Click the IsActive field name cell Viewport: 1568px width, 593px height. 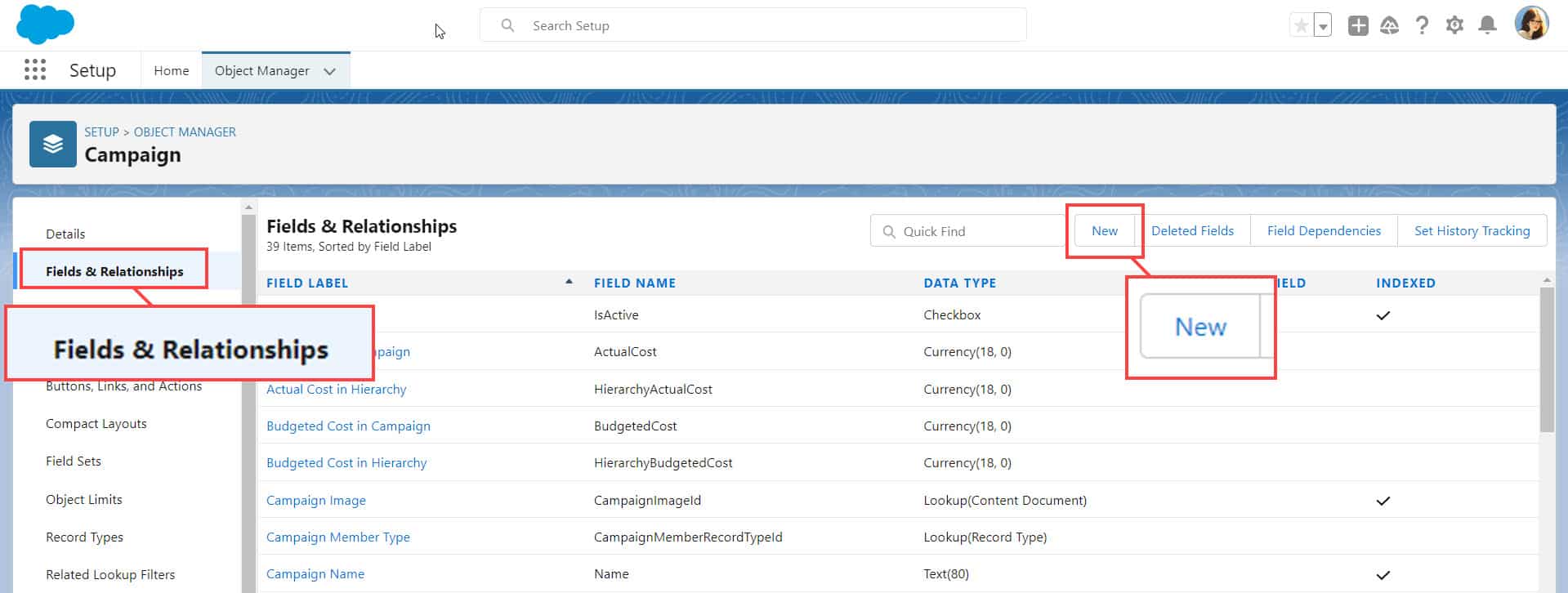pyautogui.click(x=616, y=315)
